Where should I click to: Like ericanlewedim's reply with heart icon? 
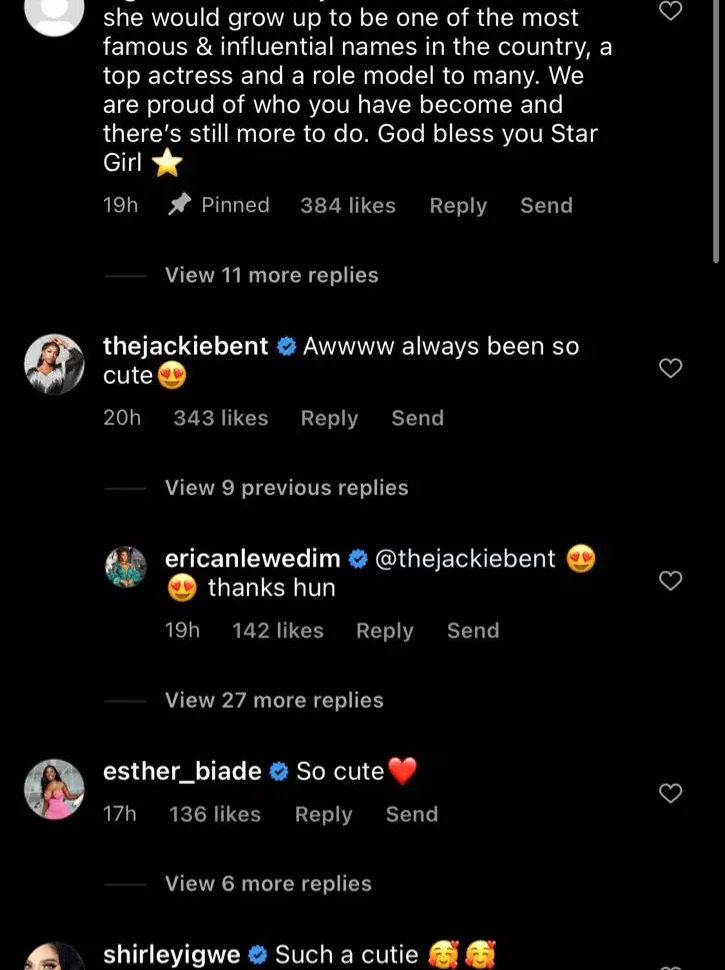(671, 581)
